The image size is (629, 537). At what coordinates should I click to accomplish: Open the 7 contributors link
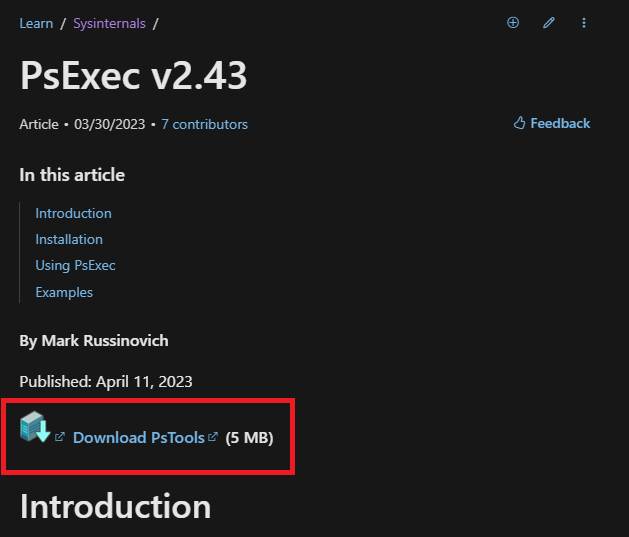204,124
